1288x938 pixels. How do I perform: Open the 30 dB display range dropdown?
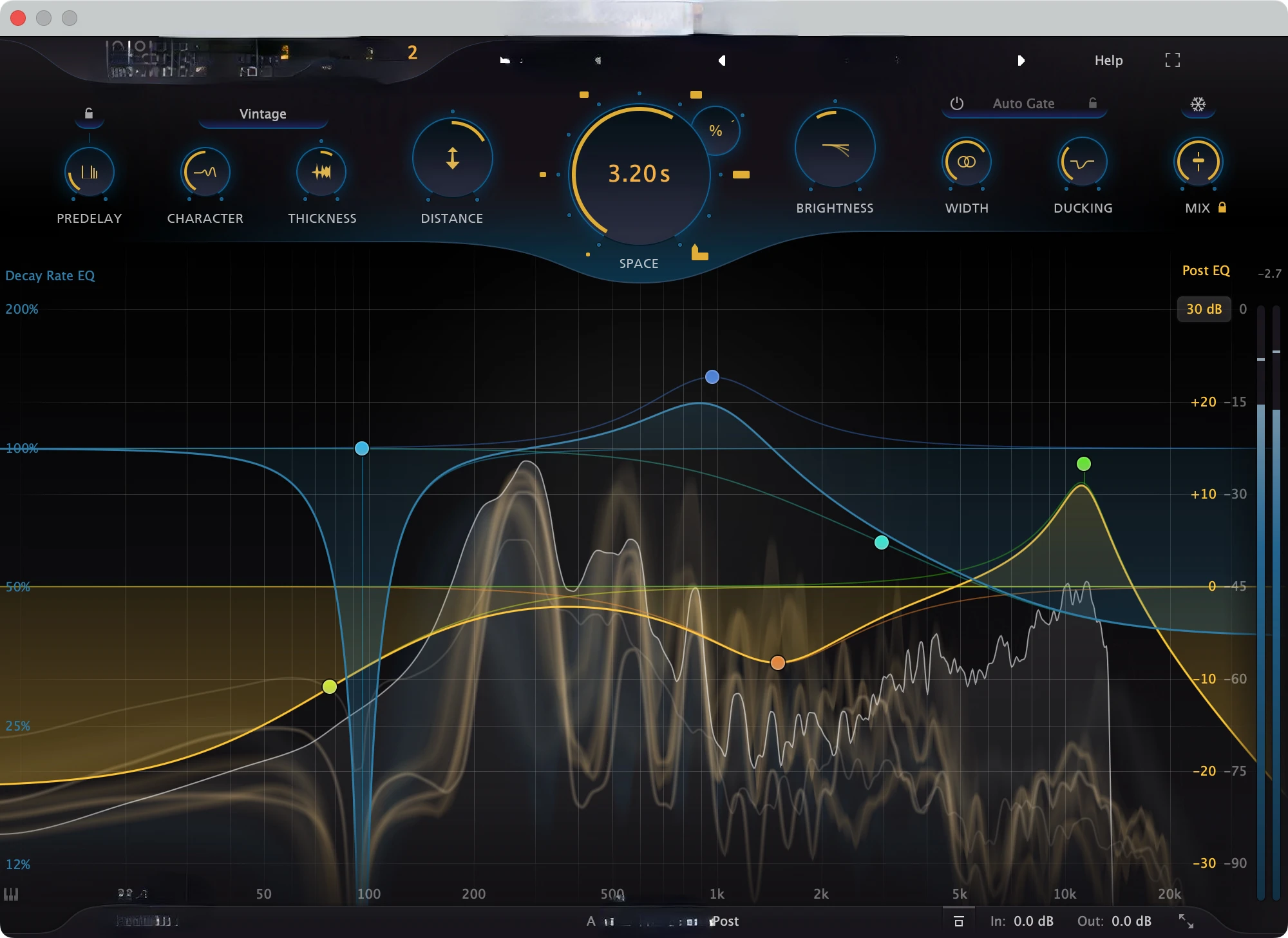1204,309
